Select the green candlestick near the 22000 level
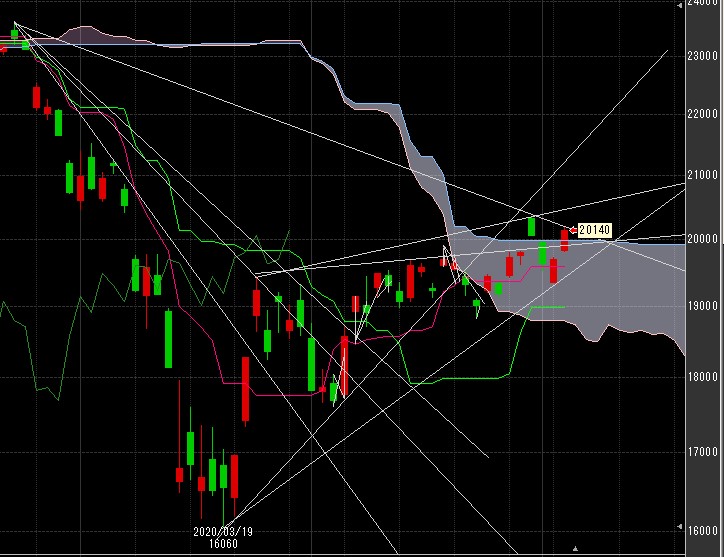Screen dimensions: 724x557 (58, 124)
